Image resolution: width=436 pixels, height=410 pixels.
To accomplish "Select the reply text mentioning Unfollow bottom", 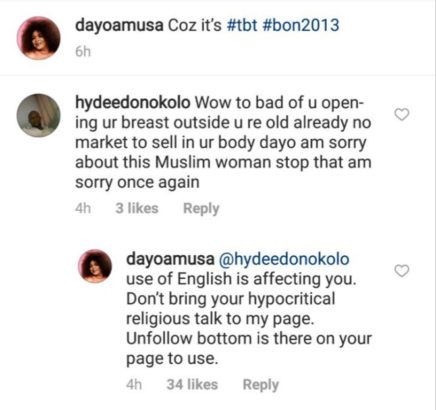I will click(x=249, y=309).
